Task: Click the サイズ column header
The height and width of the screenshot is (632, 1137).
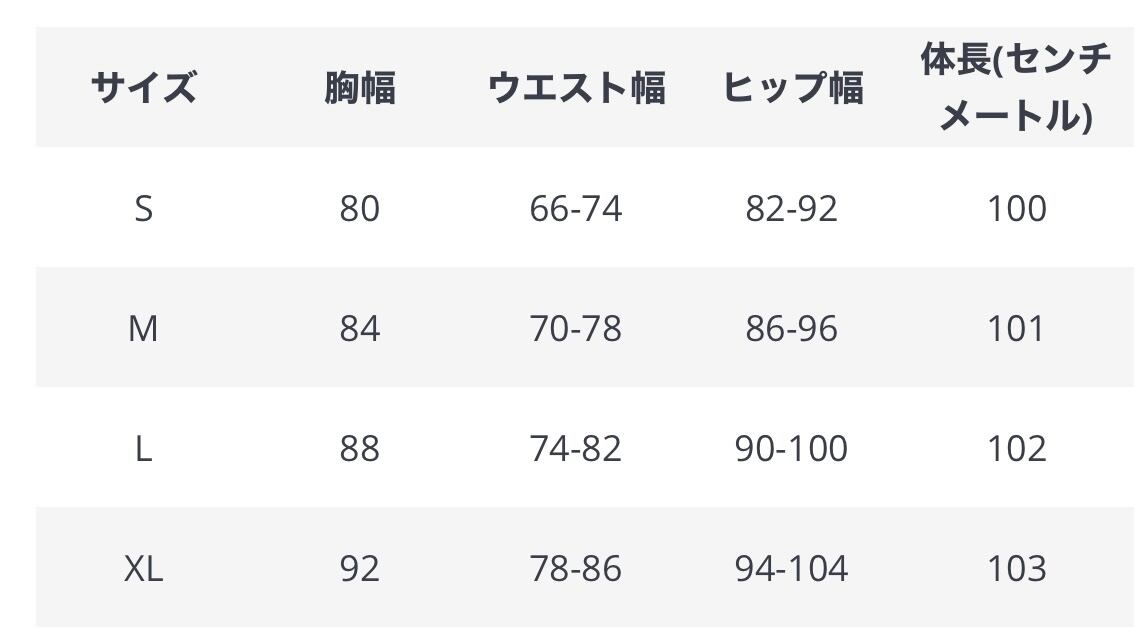Action: [143, 88]
